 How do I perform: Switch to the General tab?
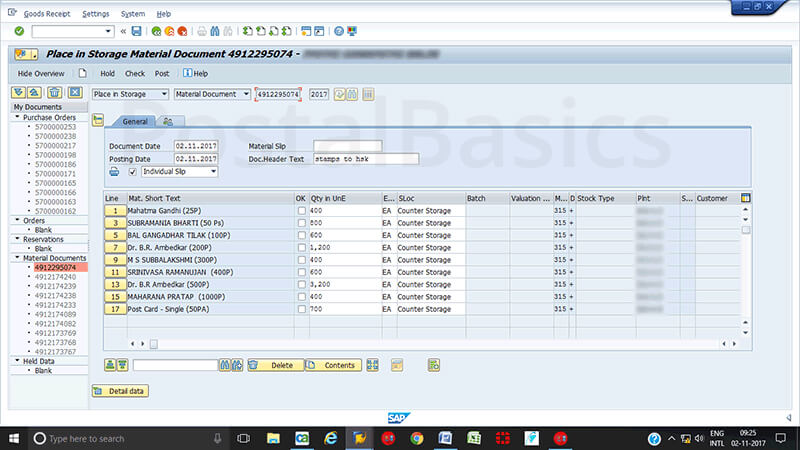135,121
